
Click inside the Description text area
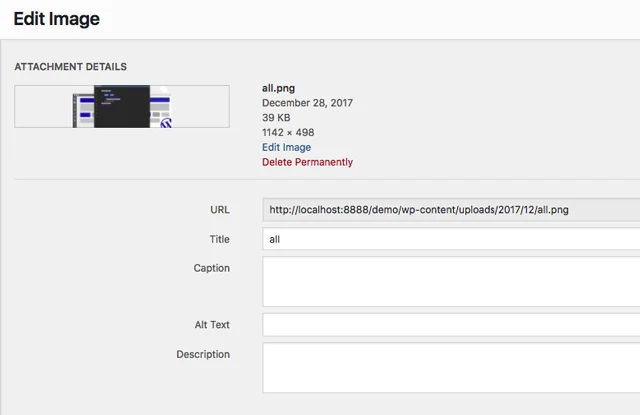[x=450, y=368]
